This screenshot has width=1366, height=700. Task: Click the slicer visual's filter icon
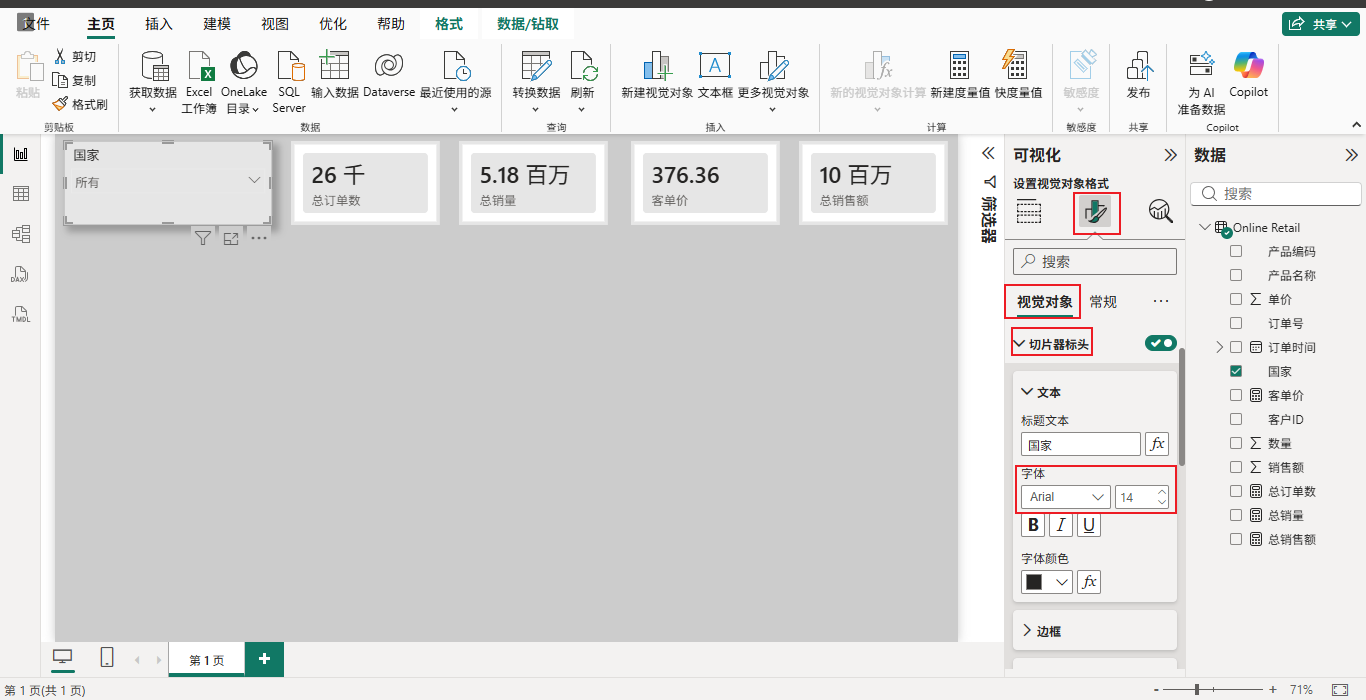pyautogui.click(x=203, y=238)
